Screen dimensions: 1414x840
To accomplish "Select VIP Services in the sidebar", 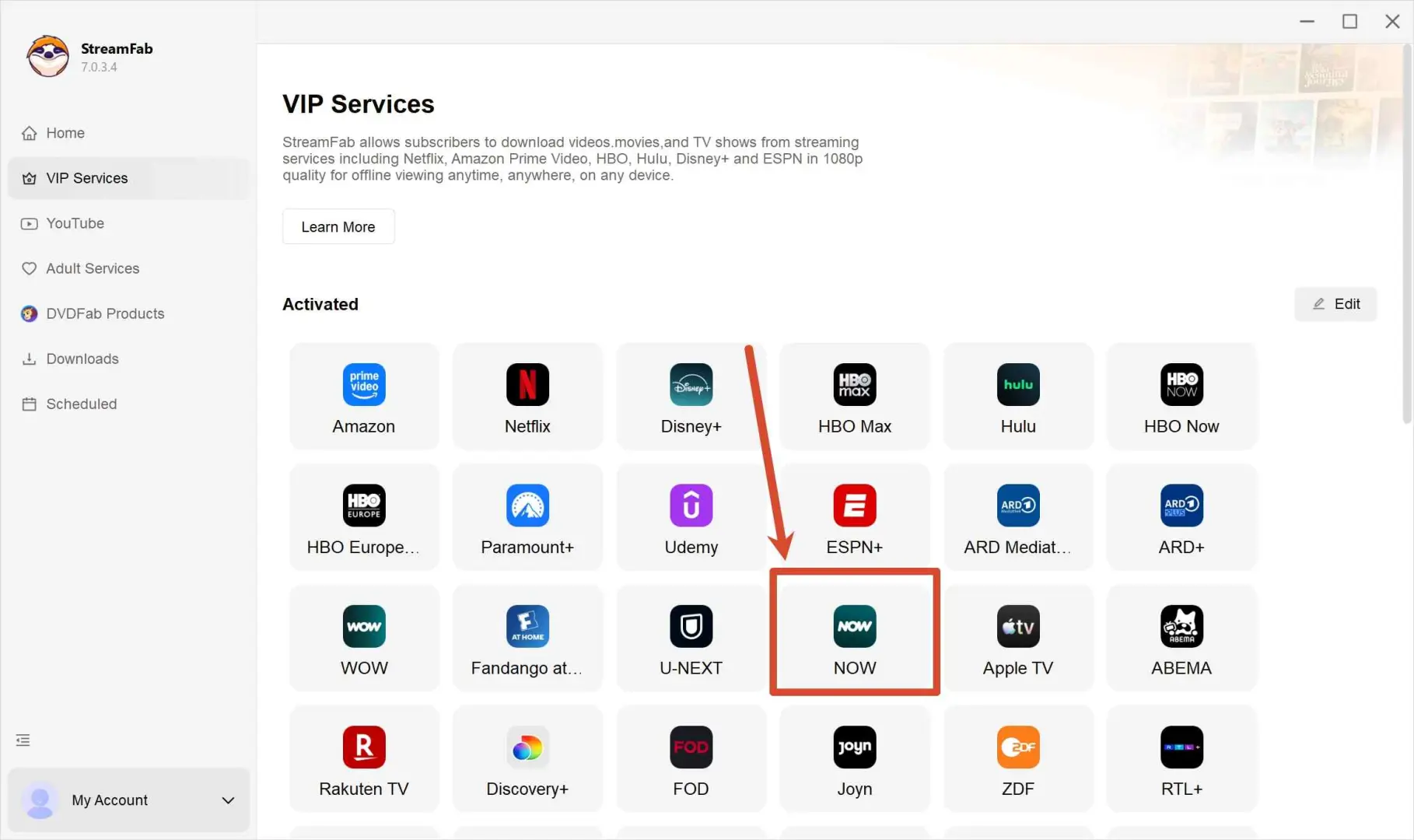I will click(x=128, y=178).
